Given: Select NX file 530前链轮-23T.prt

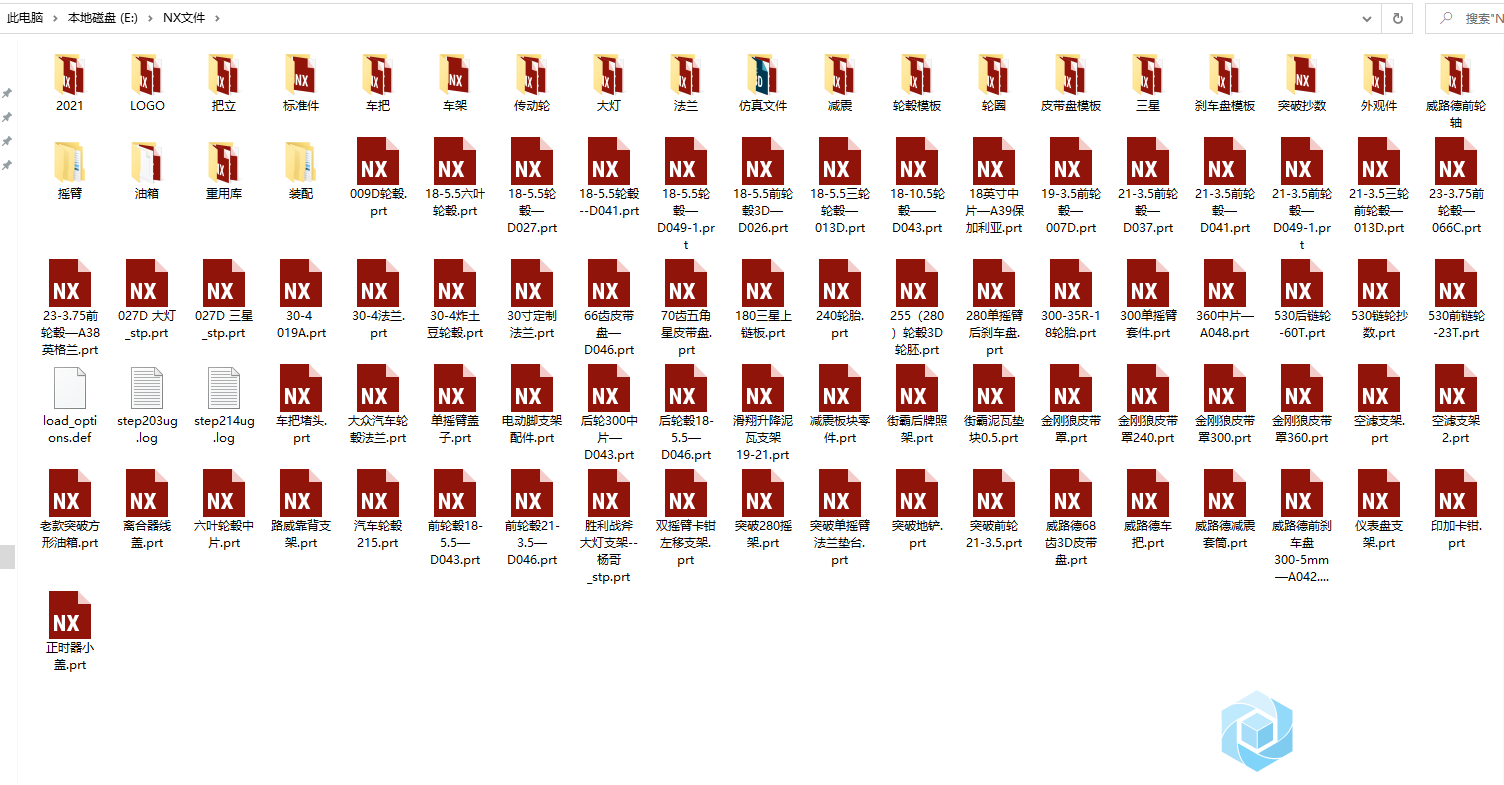Looking at the screenshot, I should [1456, 300].
